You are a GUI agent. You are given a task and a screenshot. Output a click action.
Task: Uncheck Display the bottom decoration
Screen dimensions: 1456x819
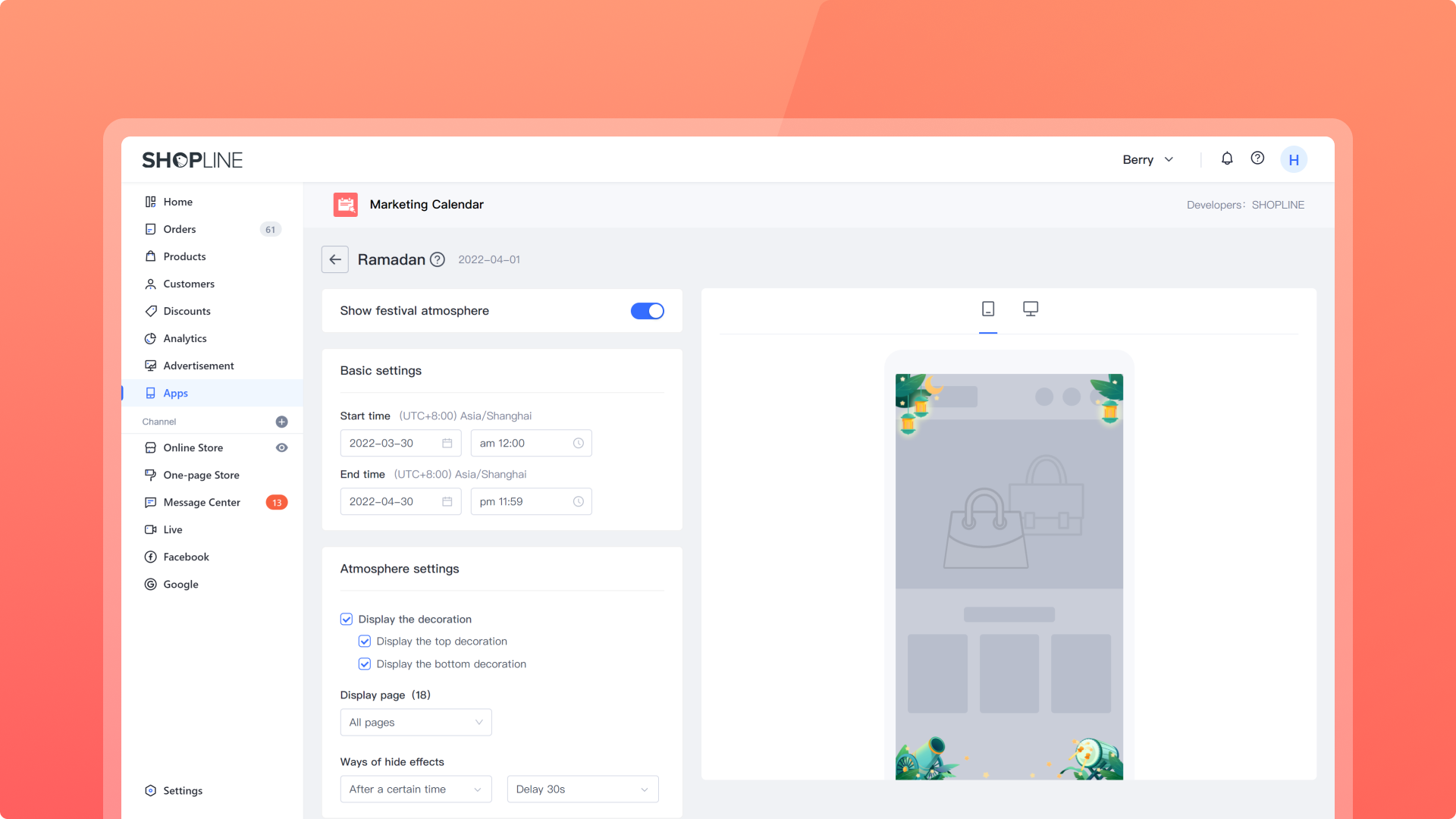[x=365, y=664]
